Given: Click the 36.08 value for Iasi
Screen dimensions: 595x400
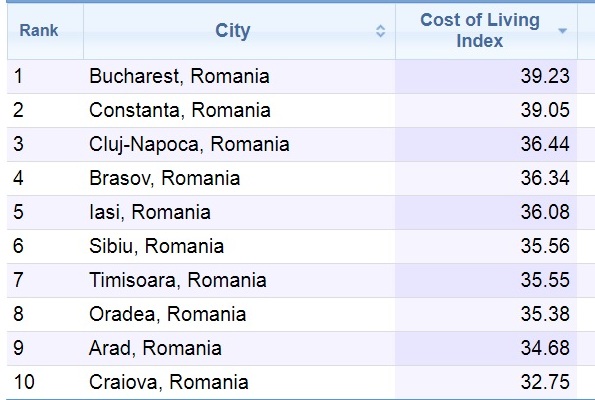Looking at the screenshot, I should pos(545,212).
